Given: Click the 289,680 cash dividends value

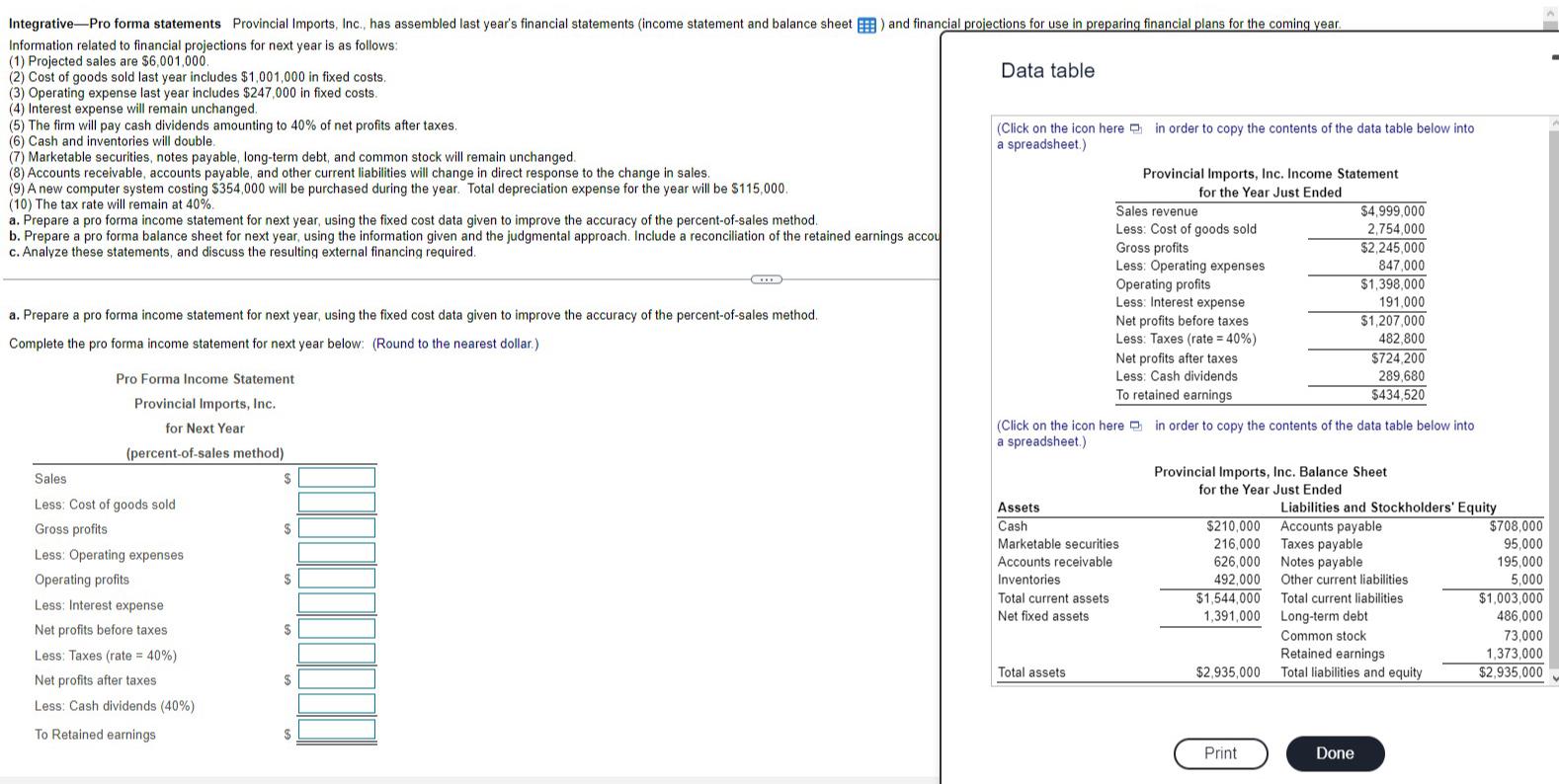Looking at the screenshot, I should tap(1402, 376).
